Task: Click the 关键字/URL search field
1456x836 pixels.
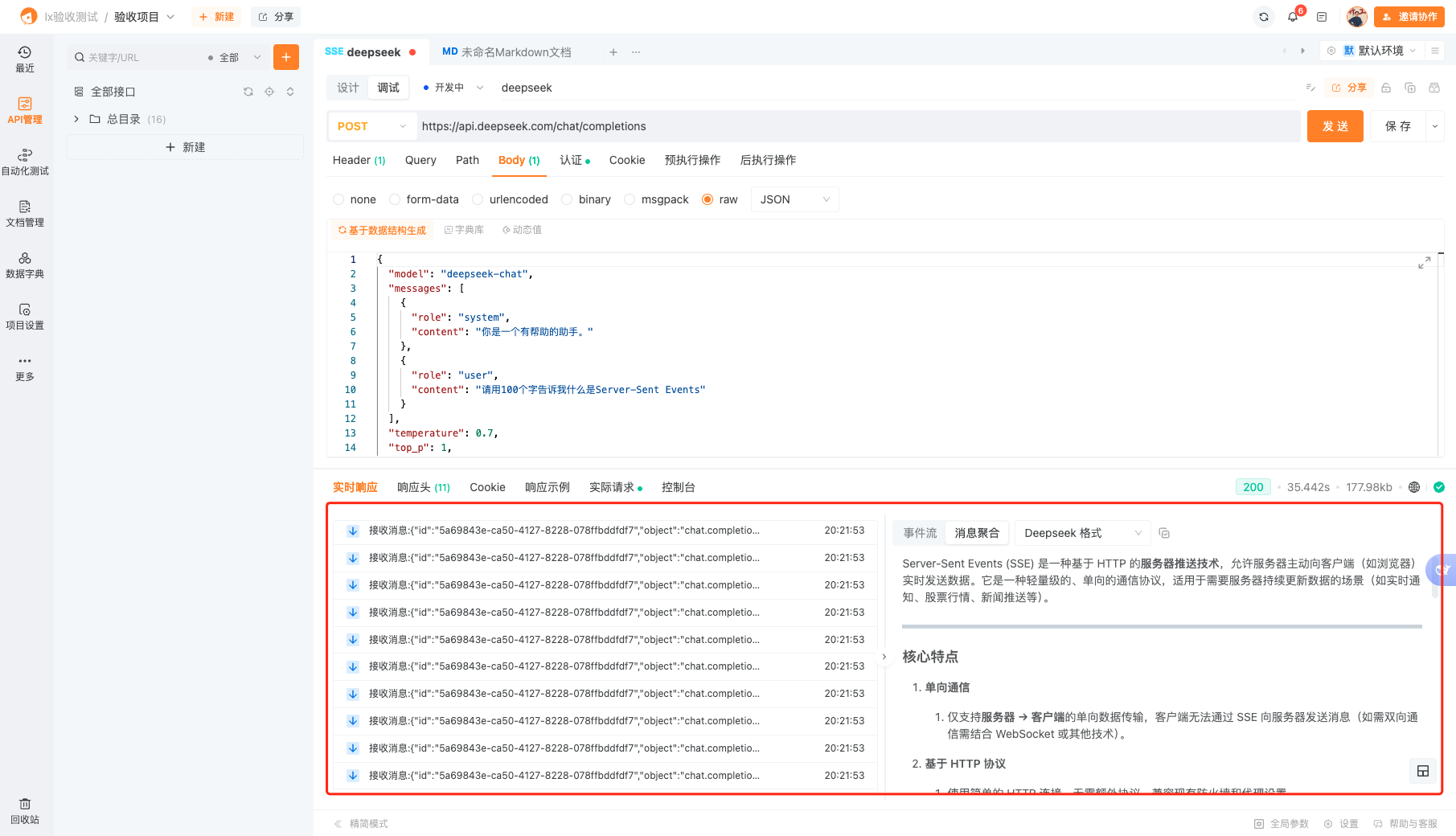Action: pos(137,57)
